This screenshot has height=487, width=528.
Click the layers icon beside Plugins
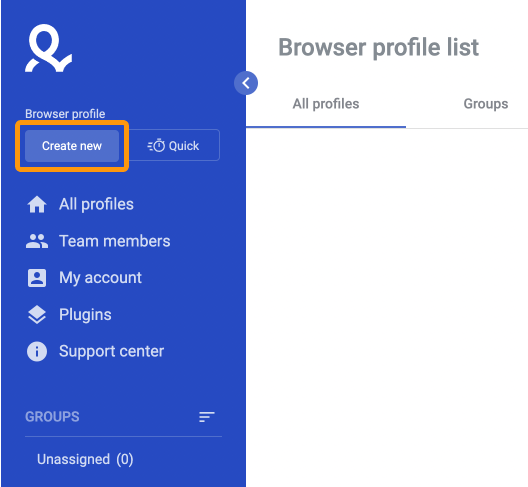pyautogui.click(x=37, y=315)
